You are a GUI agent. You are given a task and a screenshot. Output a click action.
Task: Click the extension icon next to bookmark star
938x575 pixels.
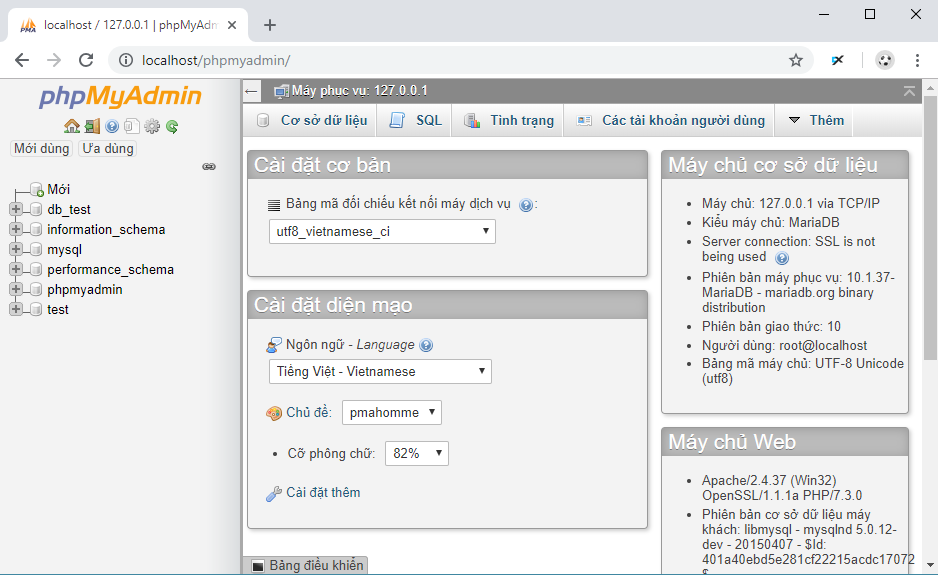point(838,60)
